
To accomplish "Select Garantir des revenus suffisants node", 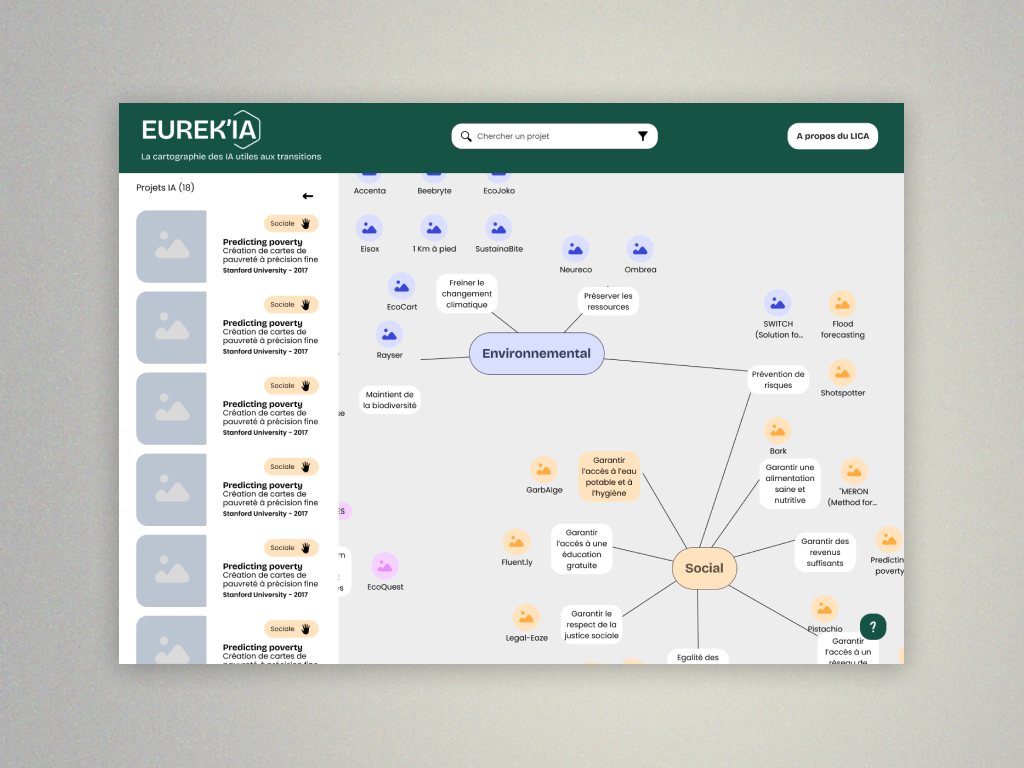I will [x=825, y=552].
